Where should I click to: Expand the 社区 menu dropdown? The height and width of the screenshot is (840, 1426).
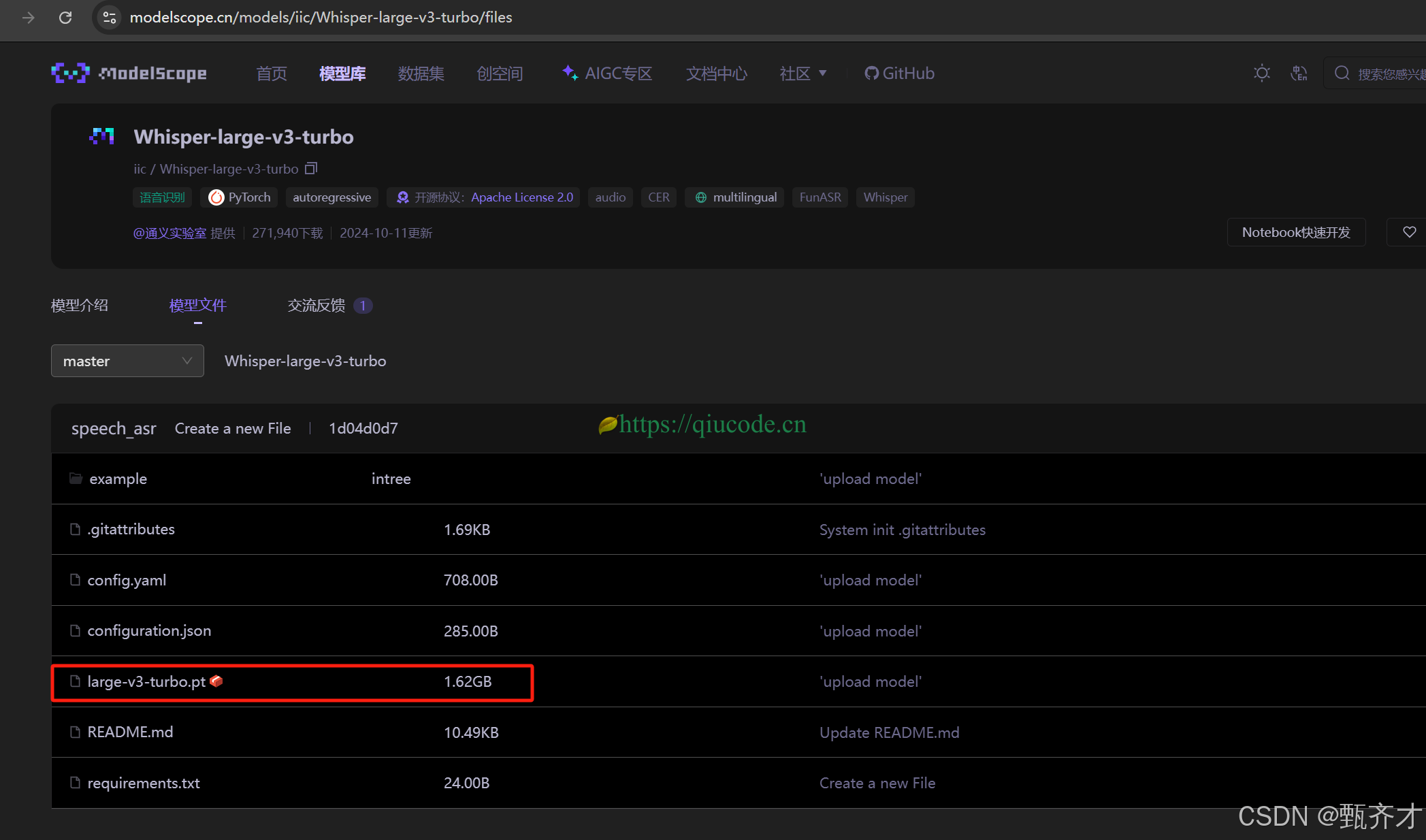(x=803, y=73)
